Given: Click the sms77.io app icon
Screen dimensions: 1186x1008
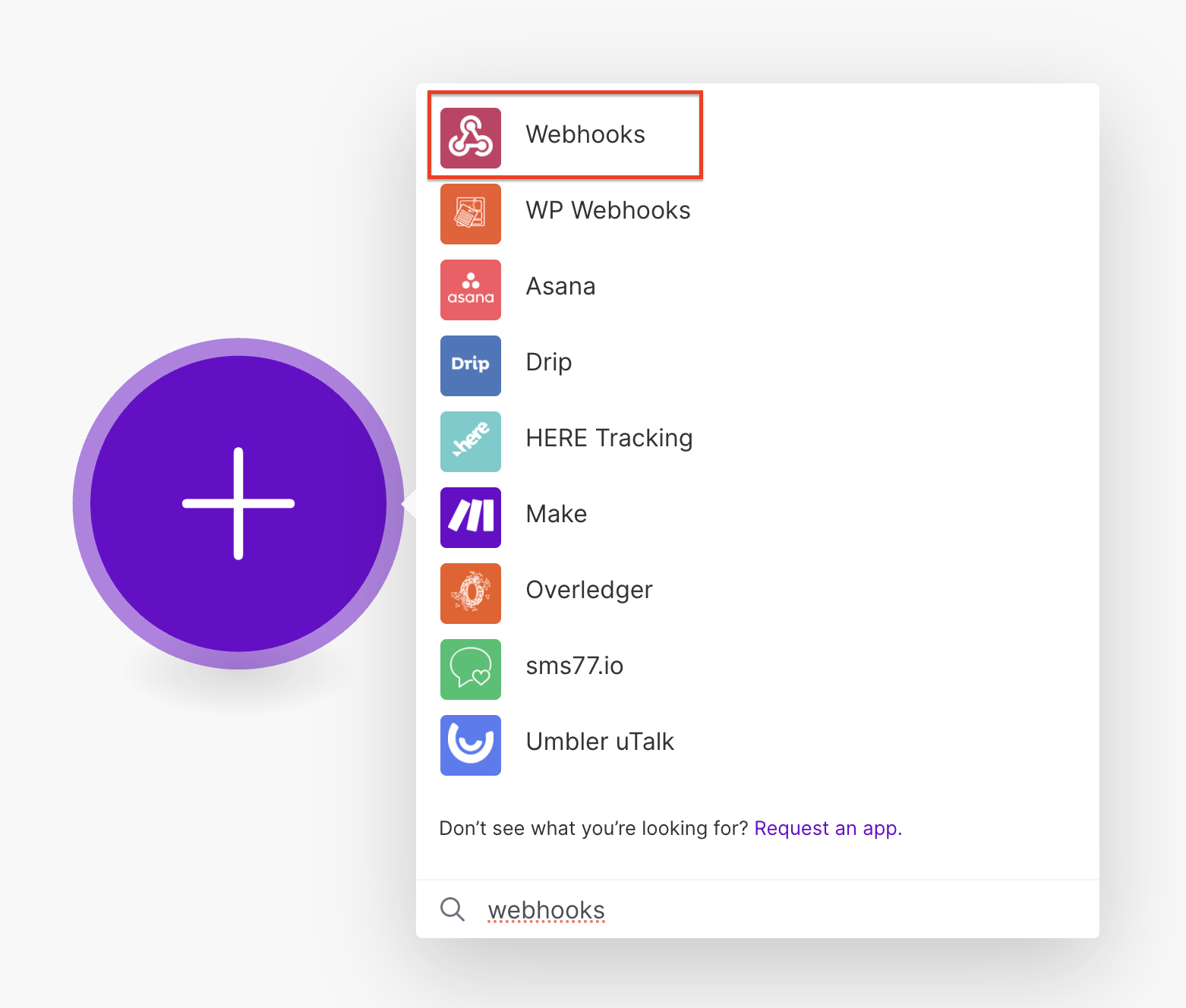Looking at the screenshot, I should [471, 669].
